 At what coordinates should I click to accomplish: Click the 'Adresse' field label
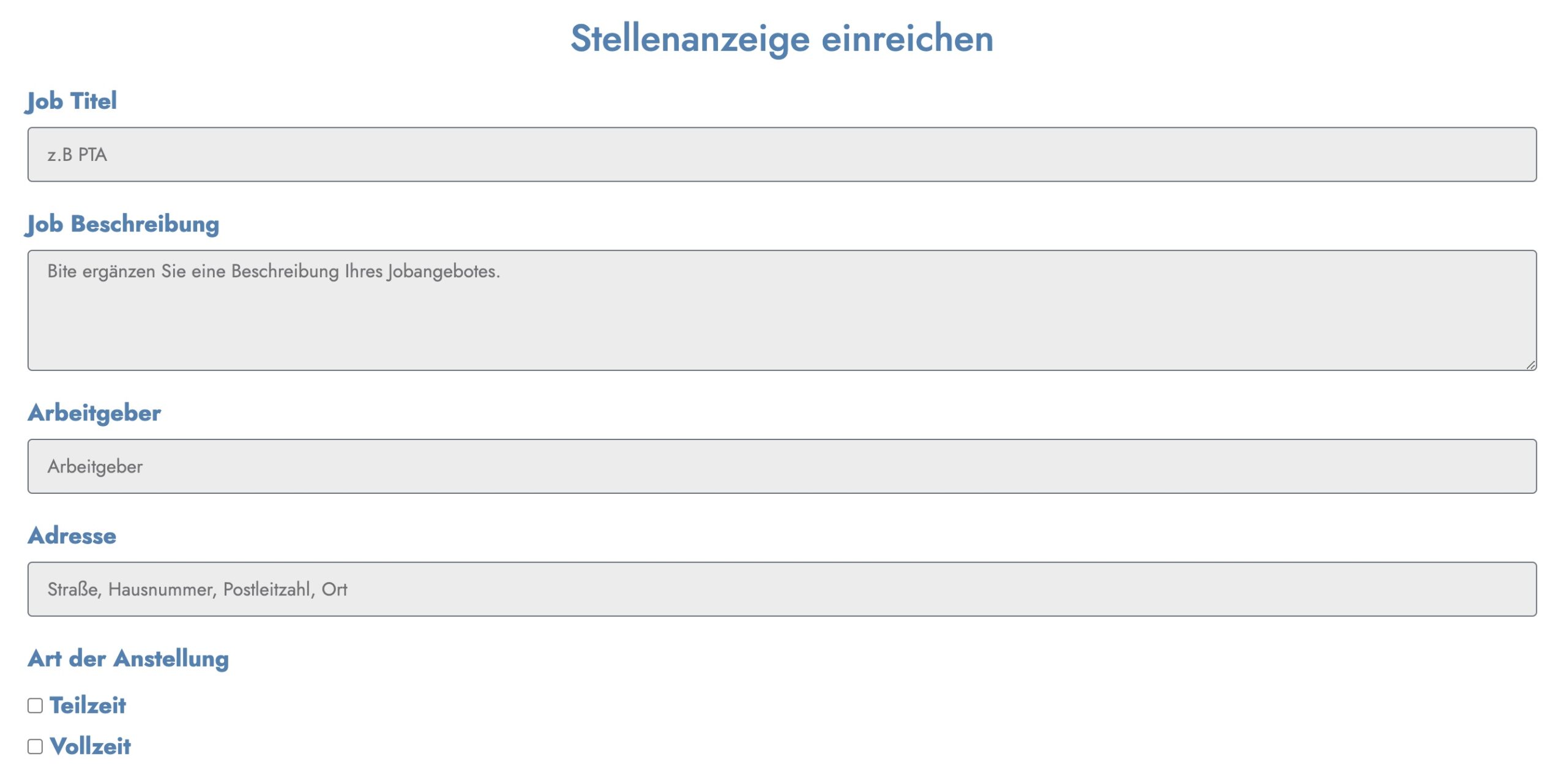[72, 536]
